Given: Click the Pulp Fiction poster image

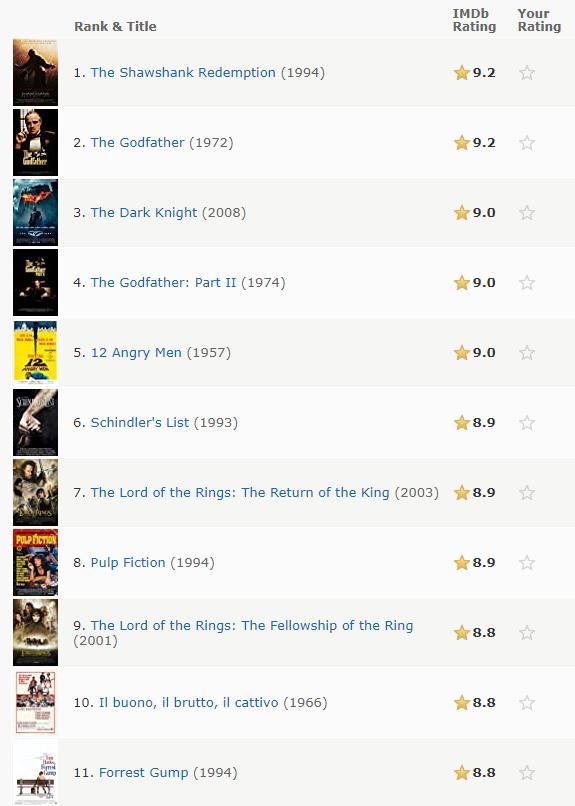Looking at the screenshot, I should pos(35,562).
